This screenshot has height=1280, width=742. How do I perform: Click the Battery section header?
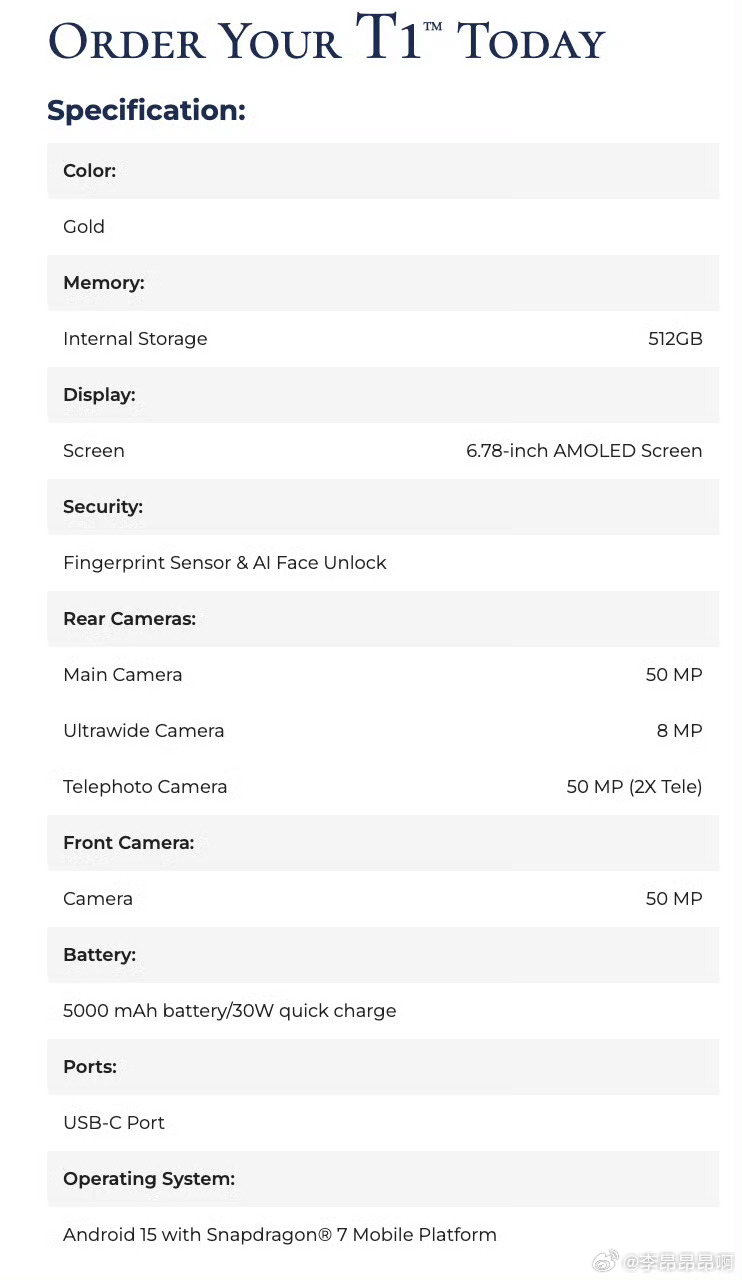point(383,955)
